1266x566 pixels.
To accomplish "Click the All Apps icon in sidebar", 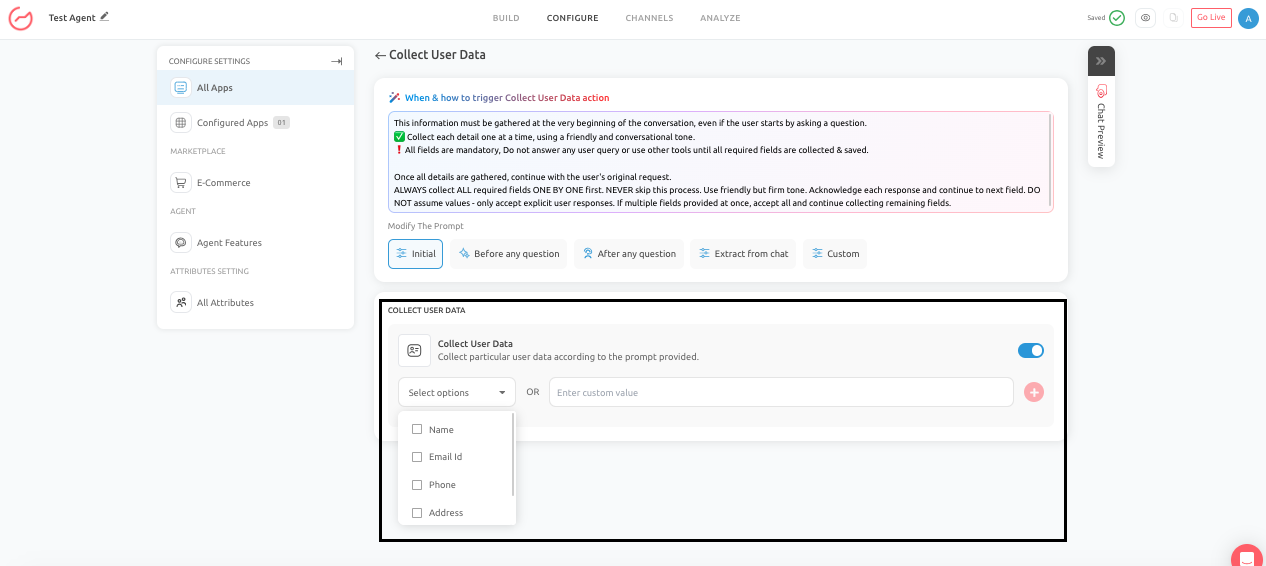I will click(x=181, y=88).
